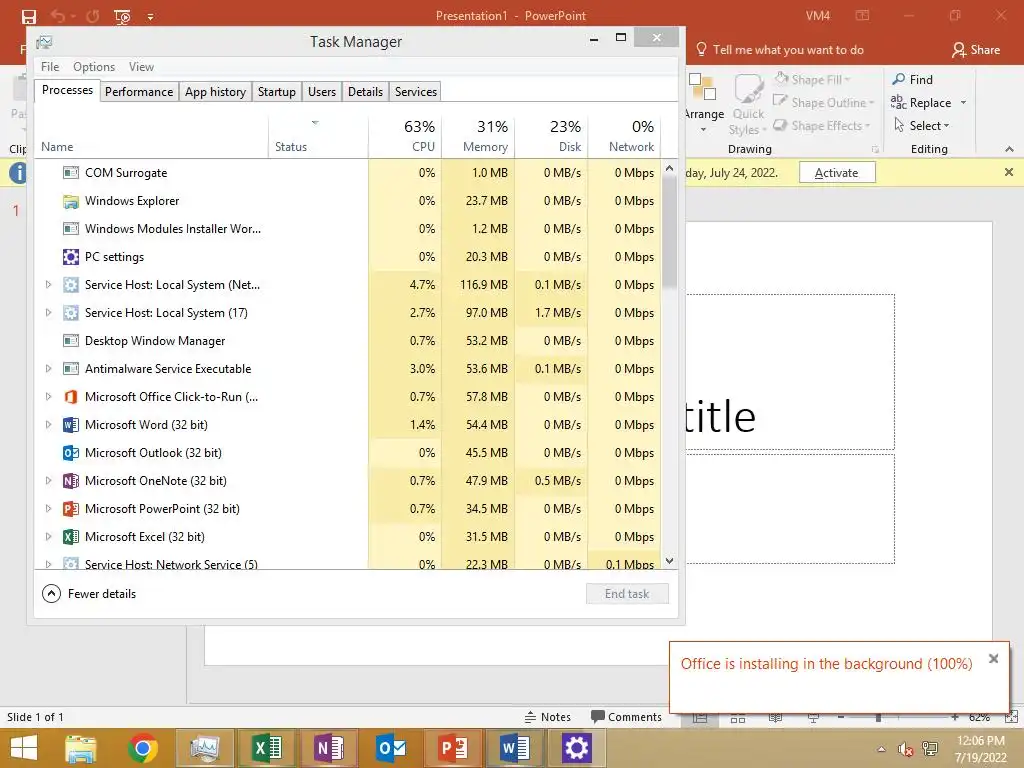Screen dimensions: 1024x768
Task: Switch to the Performance tab
Action: pyautogui.click(x=139, y=92)
